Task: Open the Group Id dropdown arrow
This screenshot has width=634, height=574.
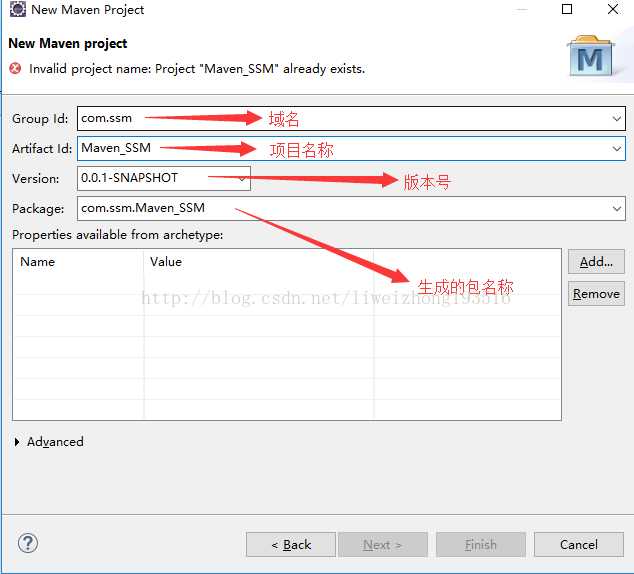Action: pos(616,119)
